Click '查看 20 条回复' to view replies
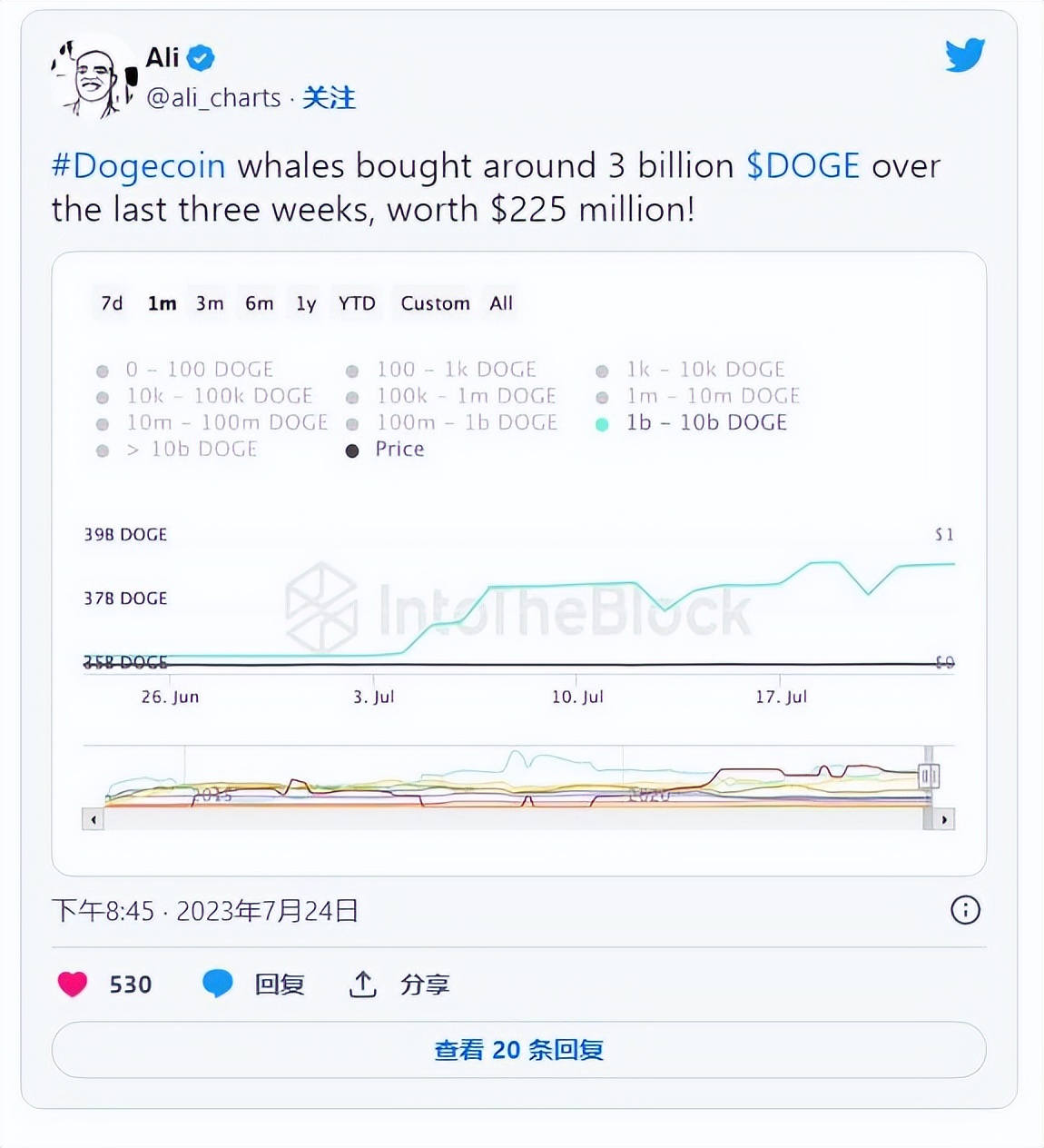 tap(522, 1050)
